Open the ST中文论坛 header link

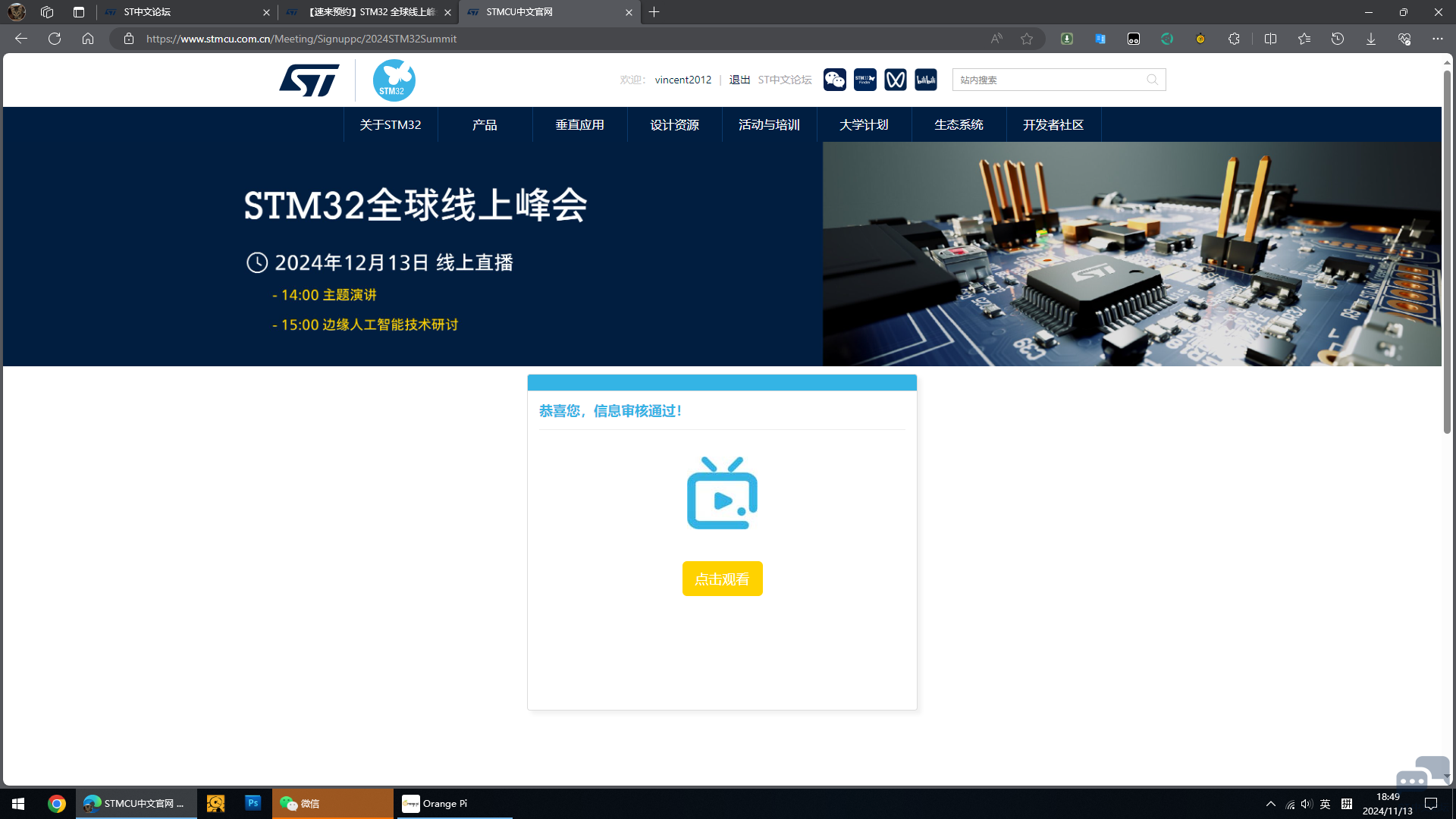785,80
